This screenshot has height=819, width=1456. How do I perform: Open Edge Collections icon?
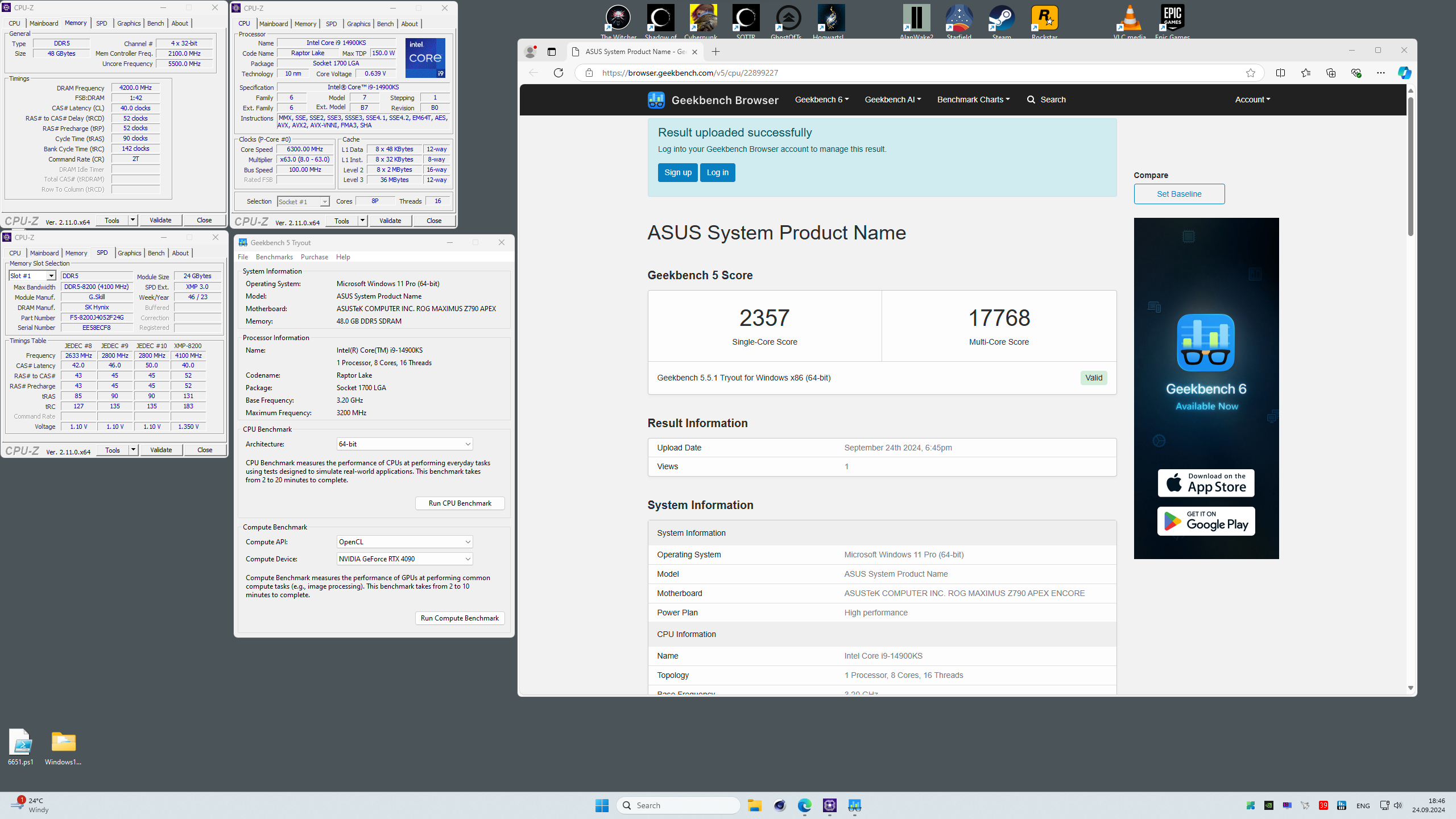coord(1331,73)
